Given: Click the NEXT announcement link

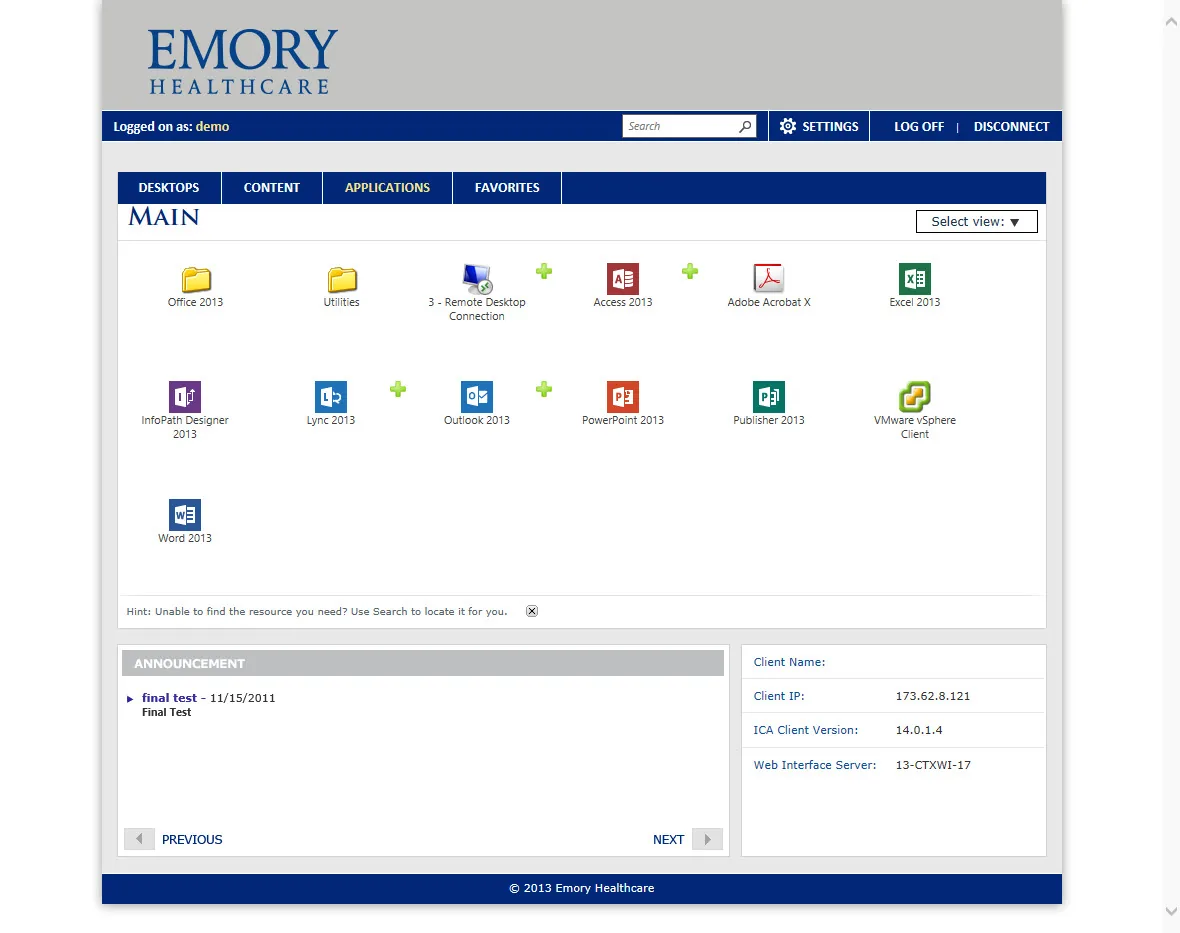Looking at the screenshot, I should tap(668, 839).
